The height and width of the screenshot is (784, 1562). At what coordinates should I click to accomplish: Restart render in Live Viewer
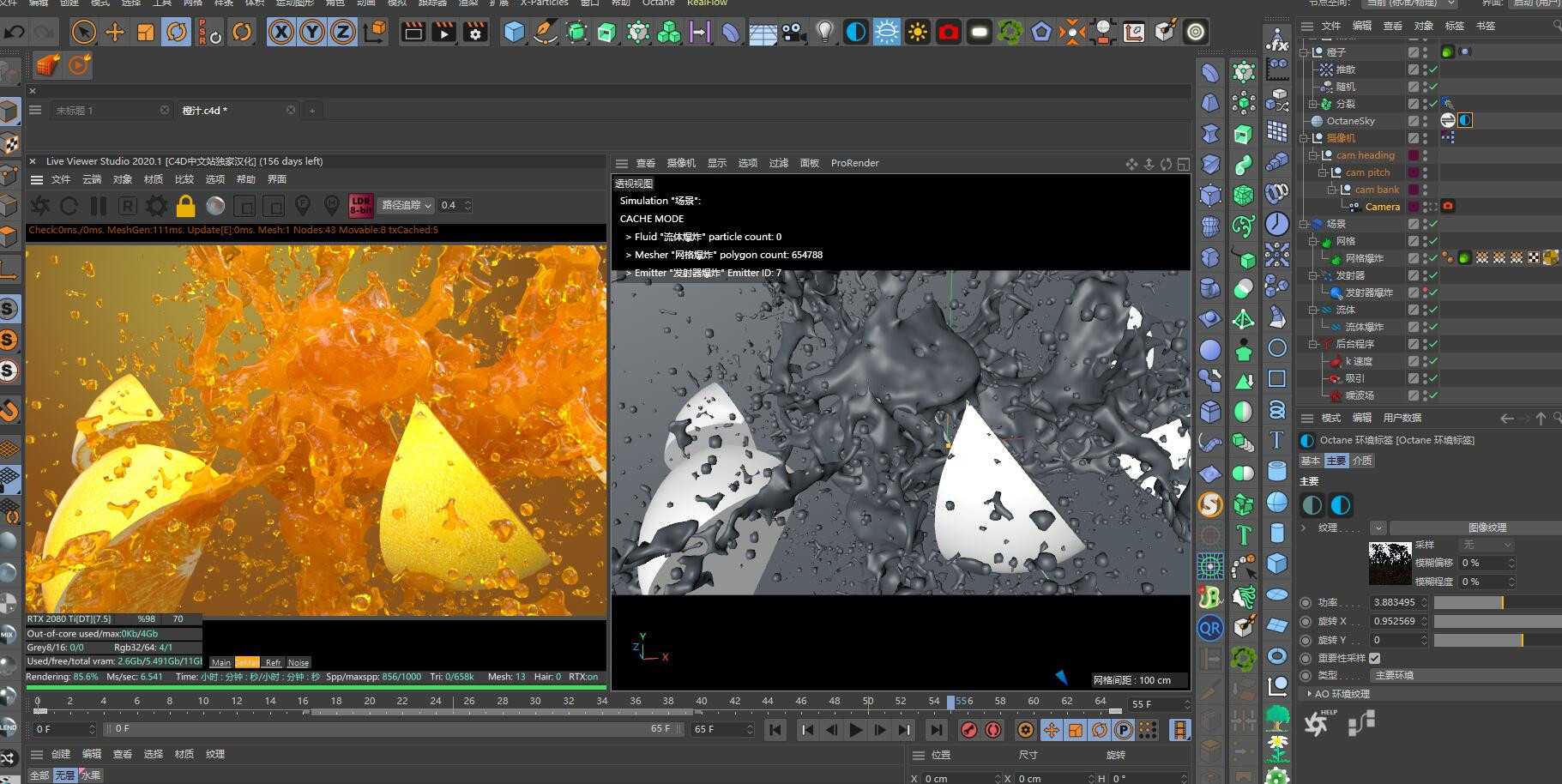69,205
